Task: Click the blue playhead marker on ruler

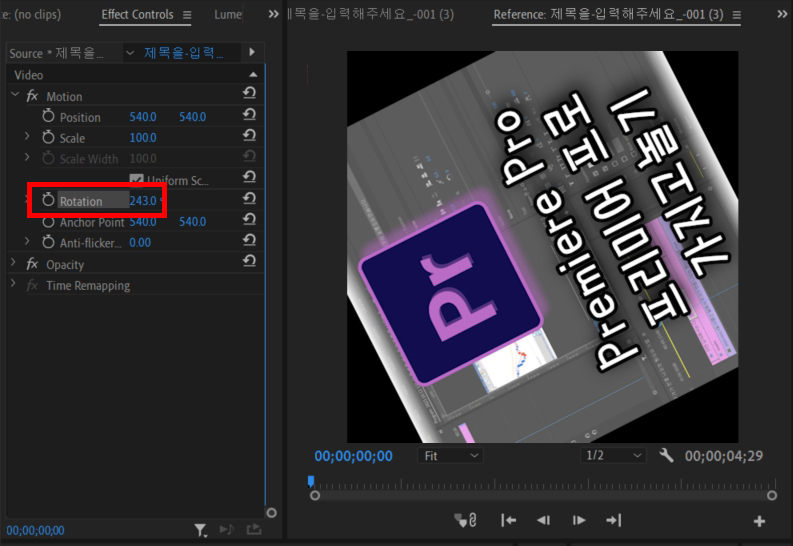Action: (311, 480)
